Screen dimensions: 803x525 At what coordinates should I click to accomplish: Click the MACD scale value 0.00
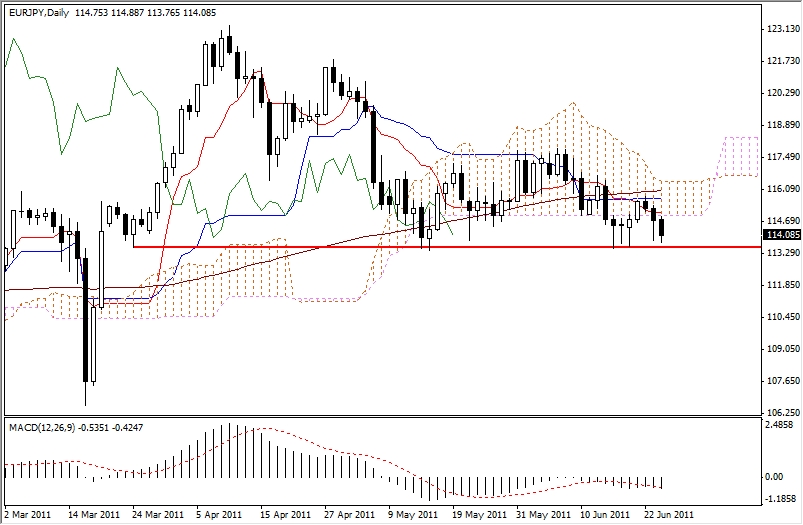click(x=774, y=477)
